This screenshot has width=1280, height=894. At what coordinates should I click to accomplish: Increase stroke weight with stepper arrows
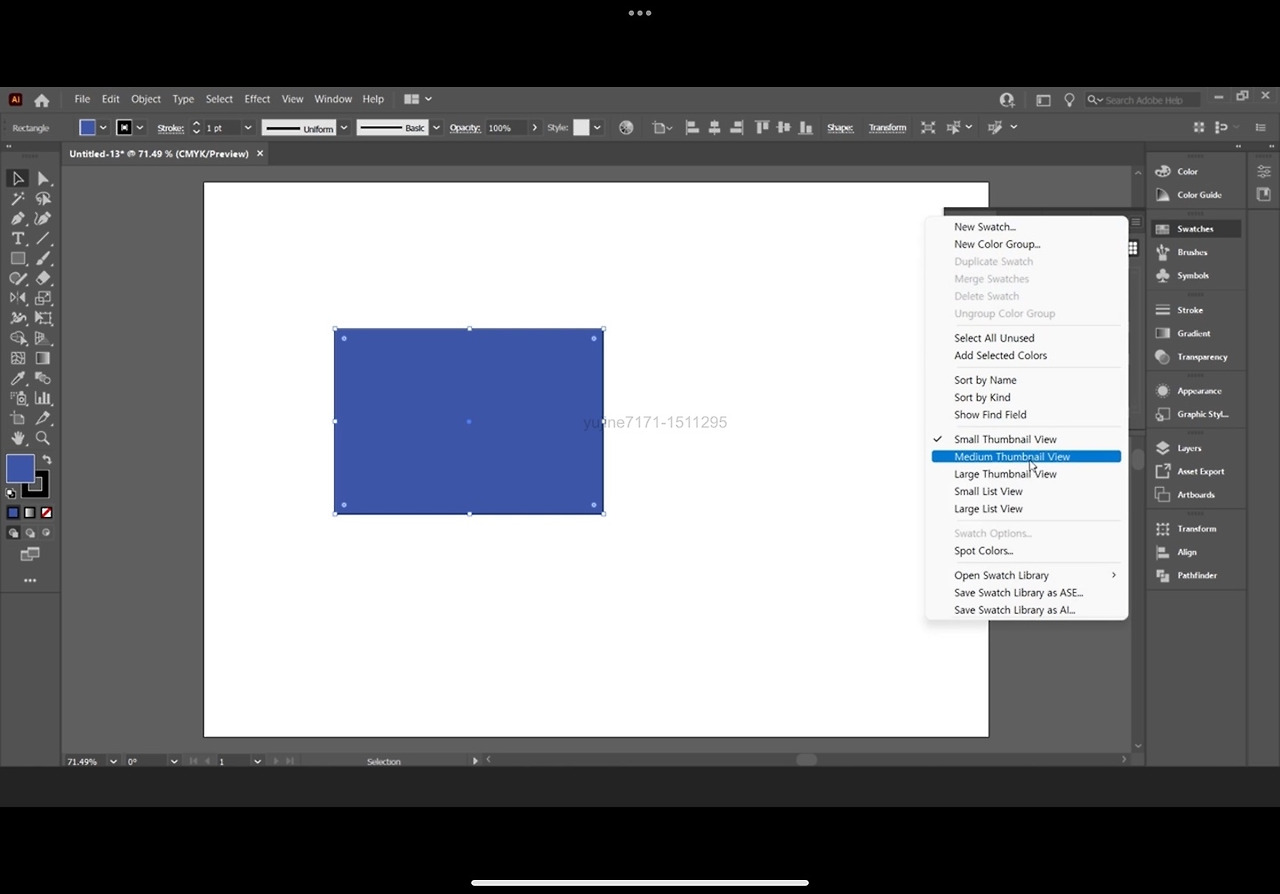pyautogui.click(x=196, y=124)
